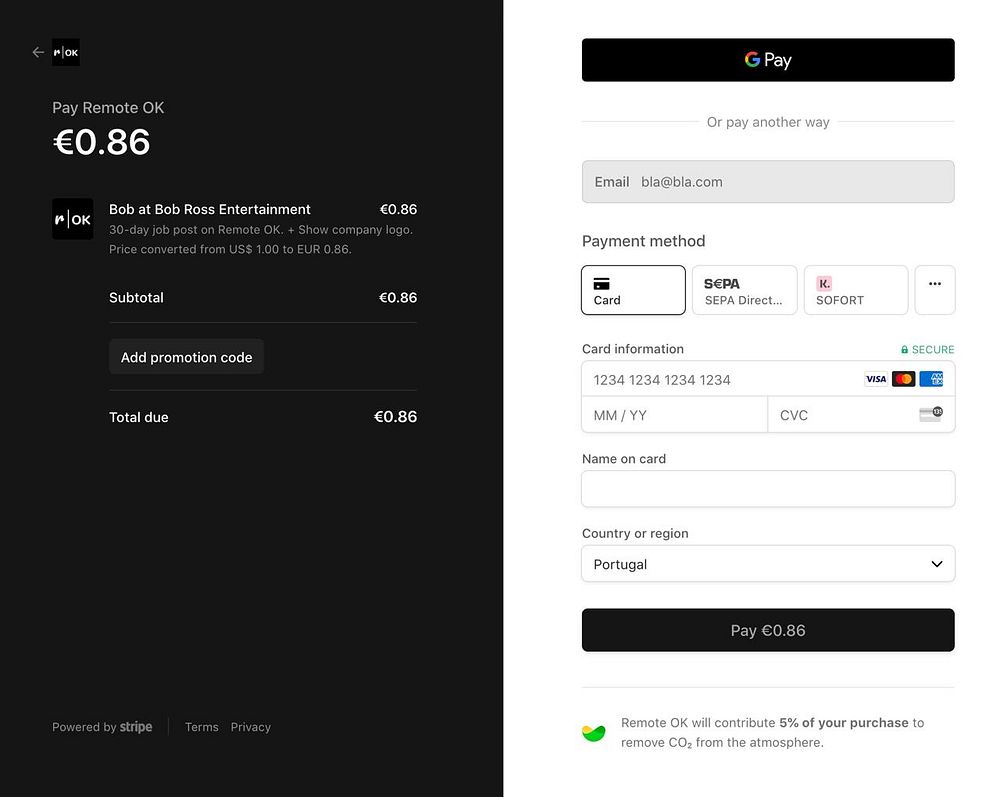Open the Country or region dropdown

click(x=768, y=564)
